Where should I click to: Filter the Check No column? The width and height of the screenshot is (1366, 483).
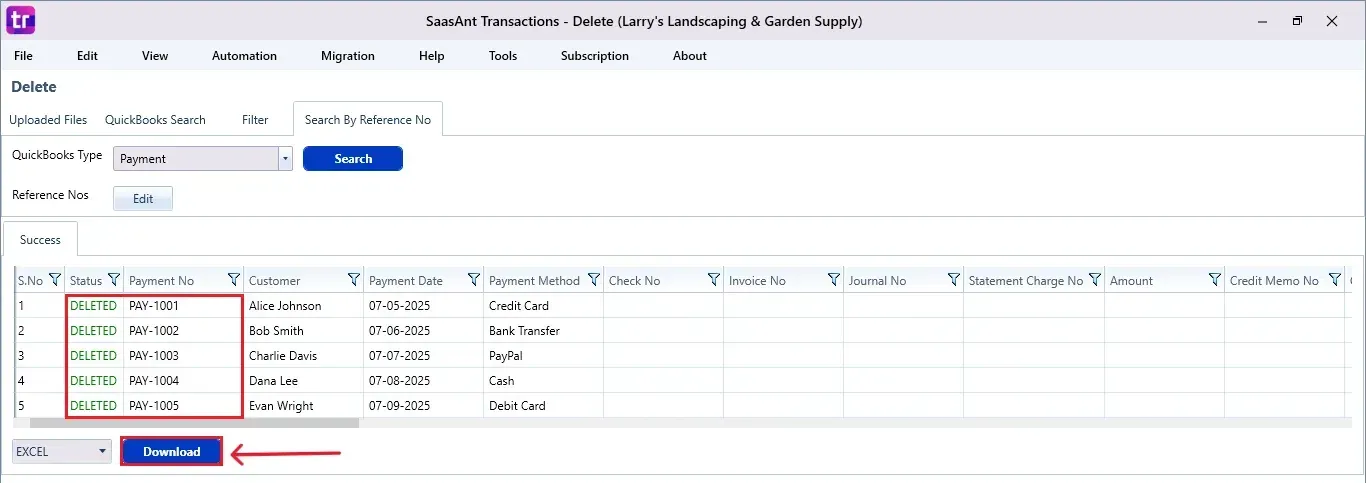(714, 280)
